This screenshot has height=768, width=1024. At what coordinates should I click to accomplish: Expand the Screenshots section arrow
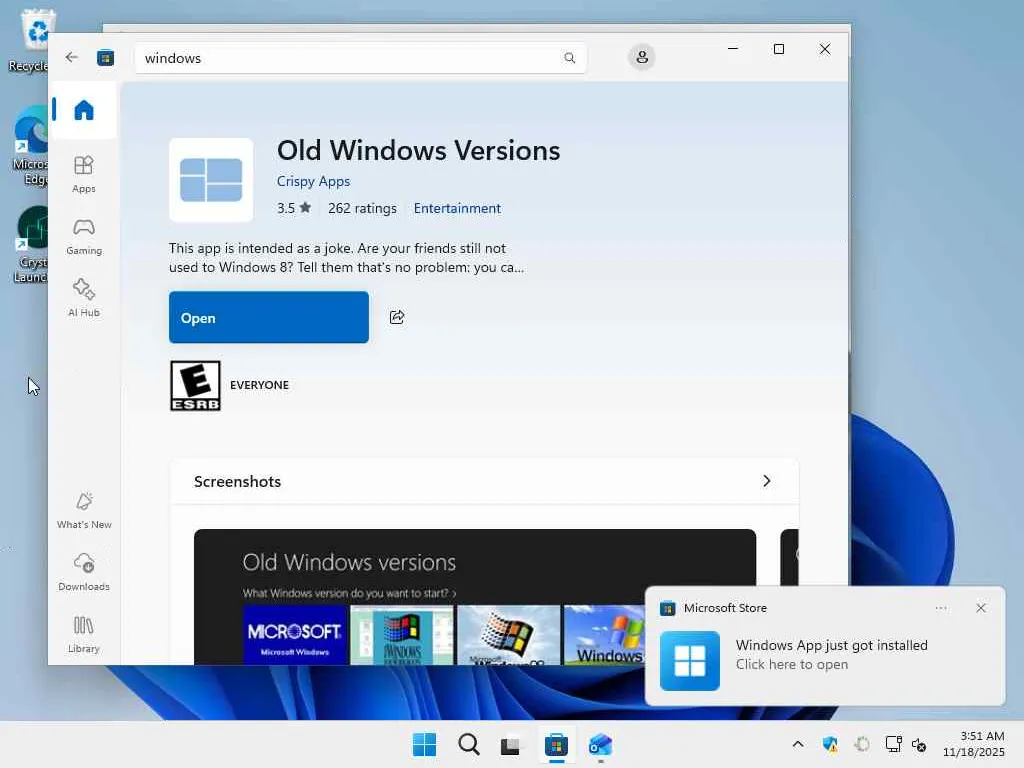point(767,481)
